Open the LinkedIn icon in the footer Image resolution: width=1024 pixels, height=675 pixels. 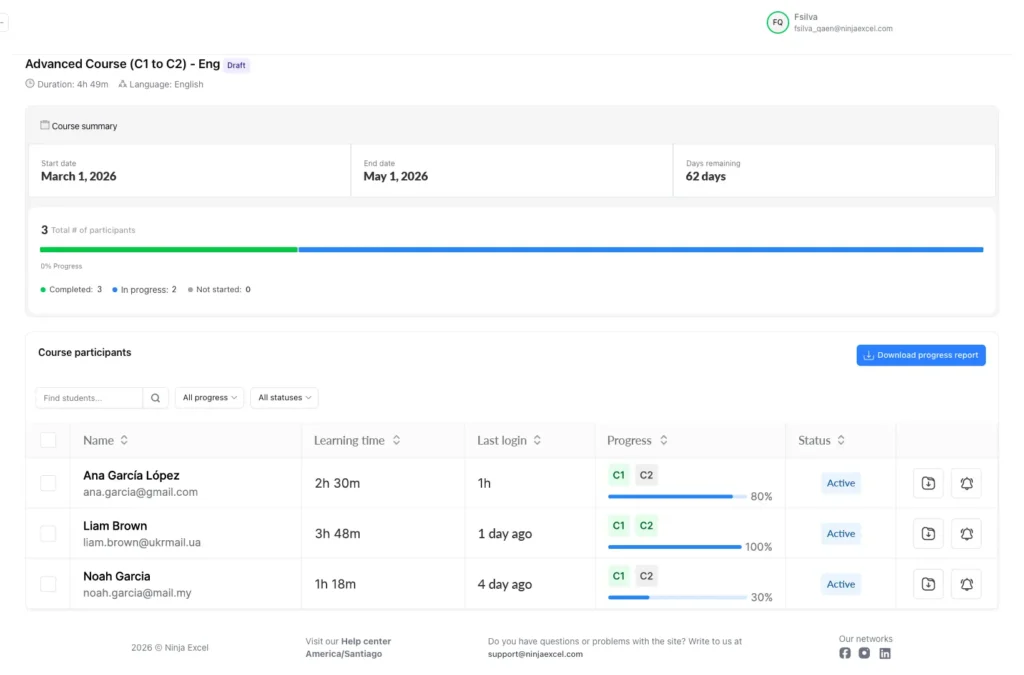tap(885, 653)
